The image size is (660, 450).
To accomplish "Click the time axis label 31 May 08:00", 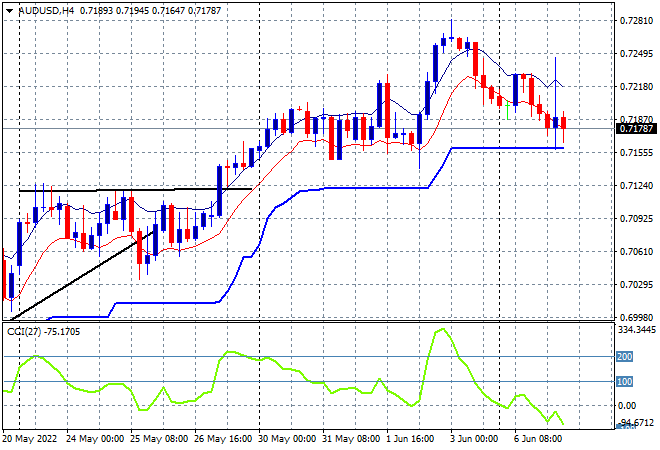I will click(351, 439).
